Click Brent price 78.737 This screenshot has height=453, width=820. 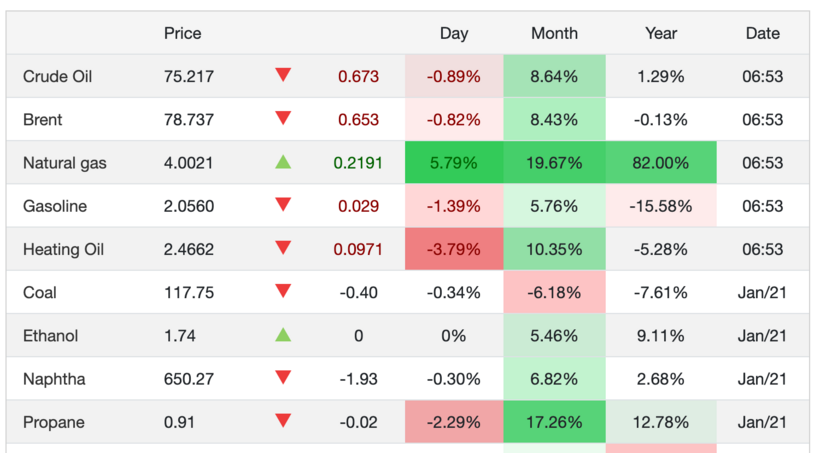(x=189, y=120)
